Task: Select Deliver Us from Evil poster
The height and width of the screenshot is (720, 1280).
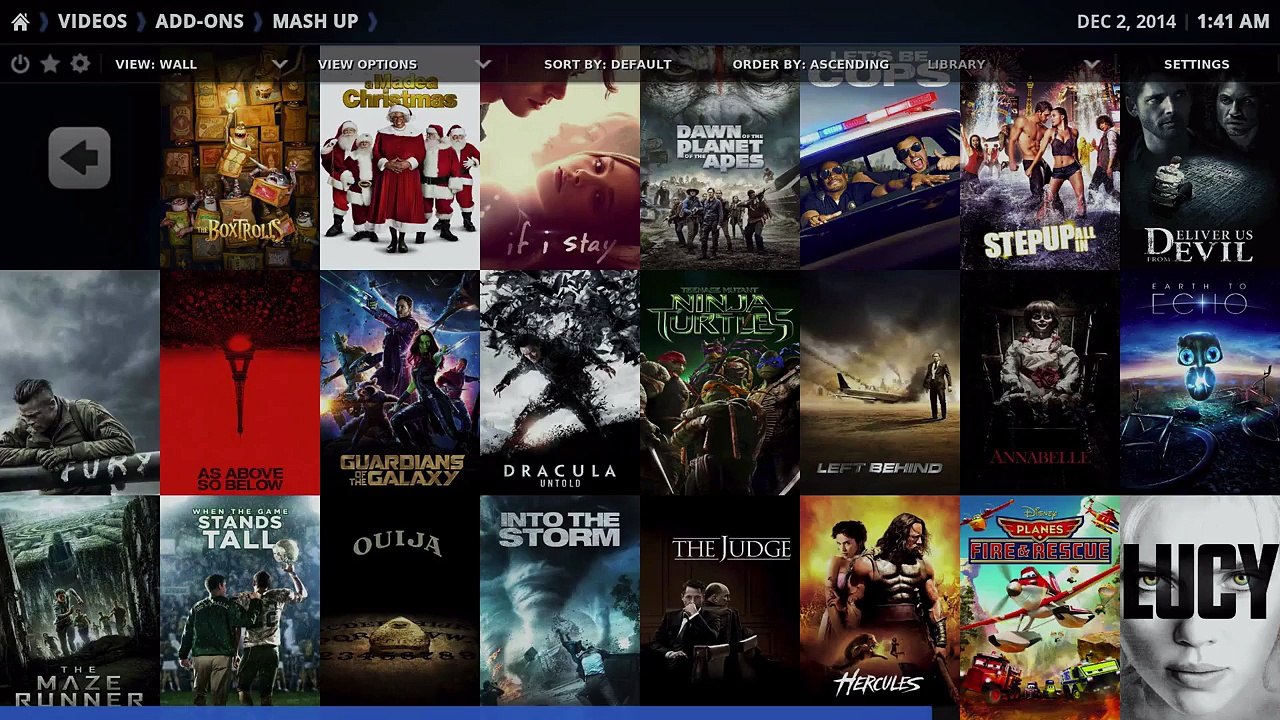Action: 1200,158
